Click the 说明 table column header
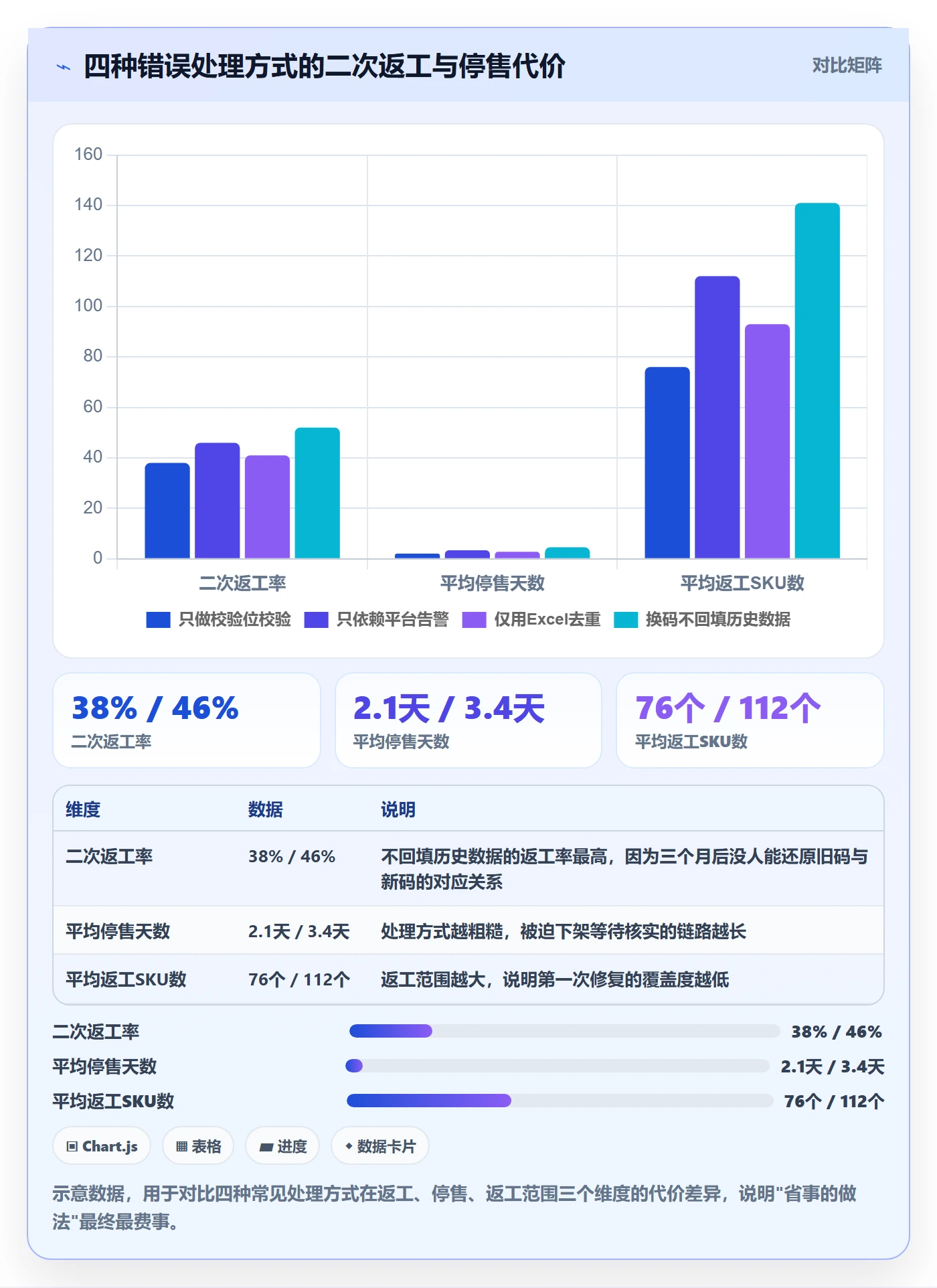Screen dimensions: 937x1288 (398, 809)
